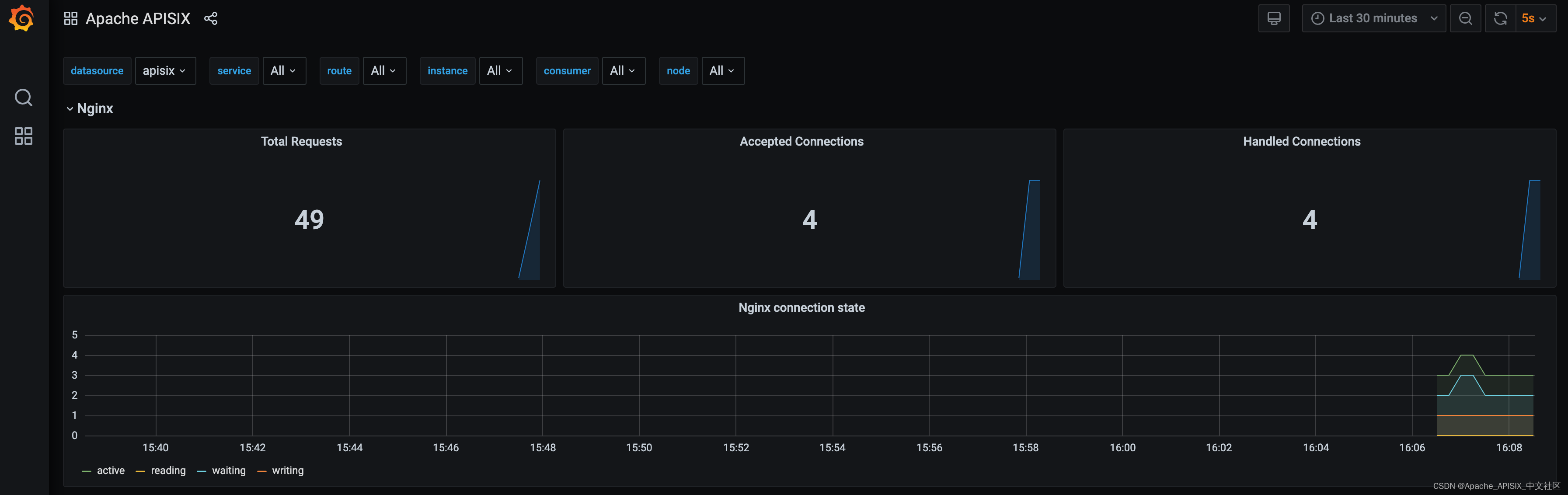The height and width of the screenshot is (495, 1568).
Task: Open the Nginx connection state panel menu
Action: [x=801, y=307]
